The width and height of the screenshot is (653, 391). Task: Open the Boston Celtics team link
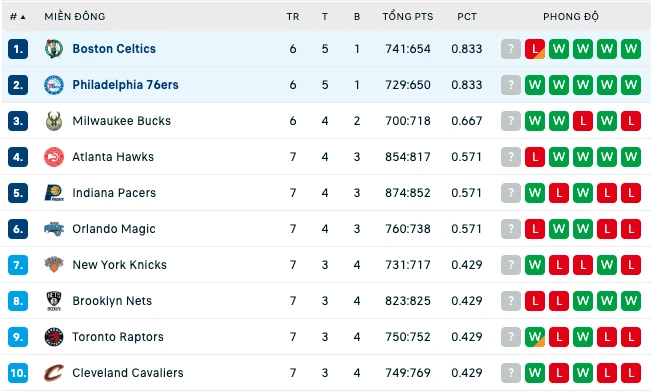[114, 49]
